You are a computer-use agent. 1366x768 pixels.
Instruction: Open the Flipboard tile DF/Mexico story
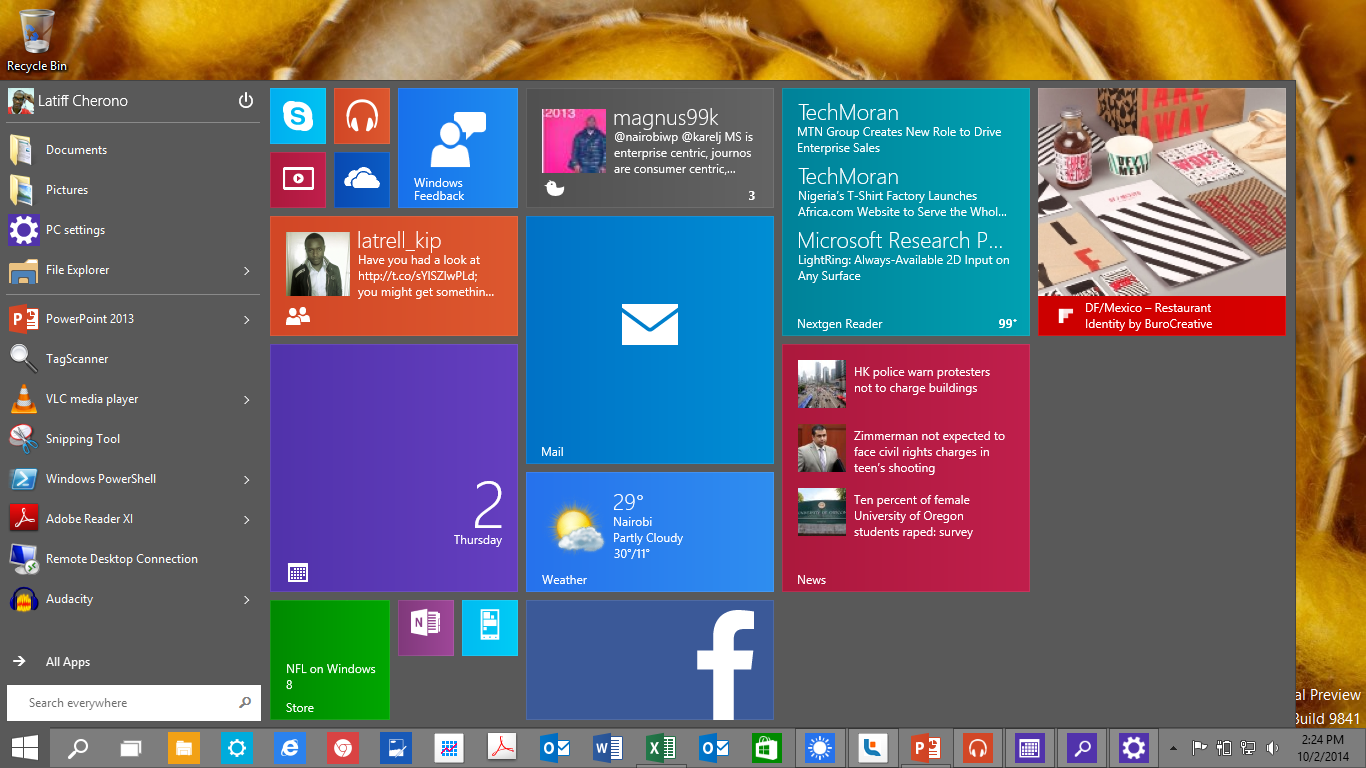click(x=1162, y=212)
